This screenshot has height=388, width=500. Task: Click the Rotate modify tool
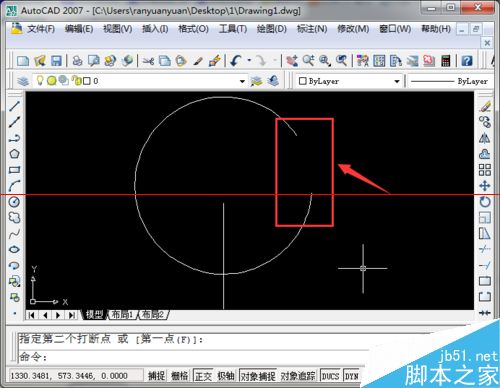[485, 202]
